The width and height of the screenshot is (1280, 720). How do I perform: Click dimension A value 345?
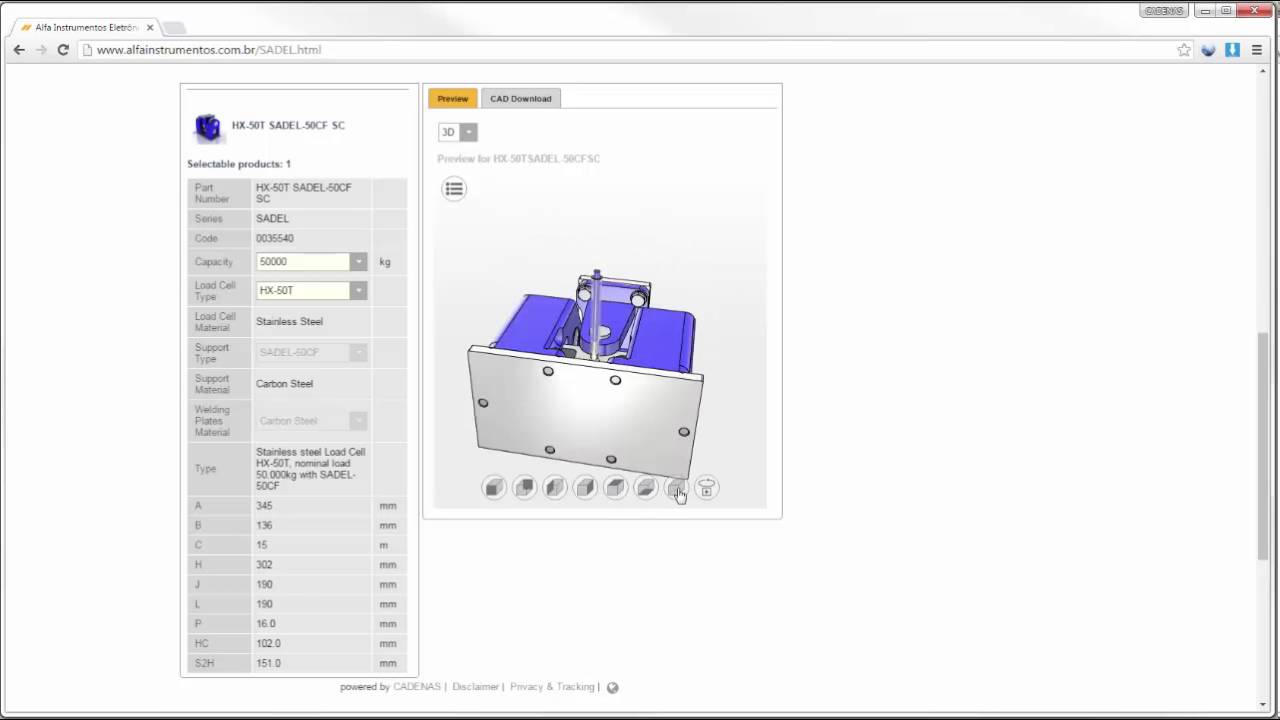pyautogui.click(x=264, y=506)
